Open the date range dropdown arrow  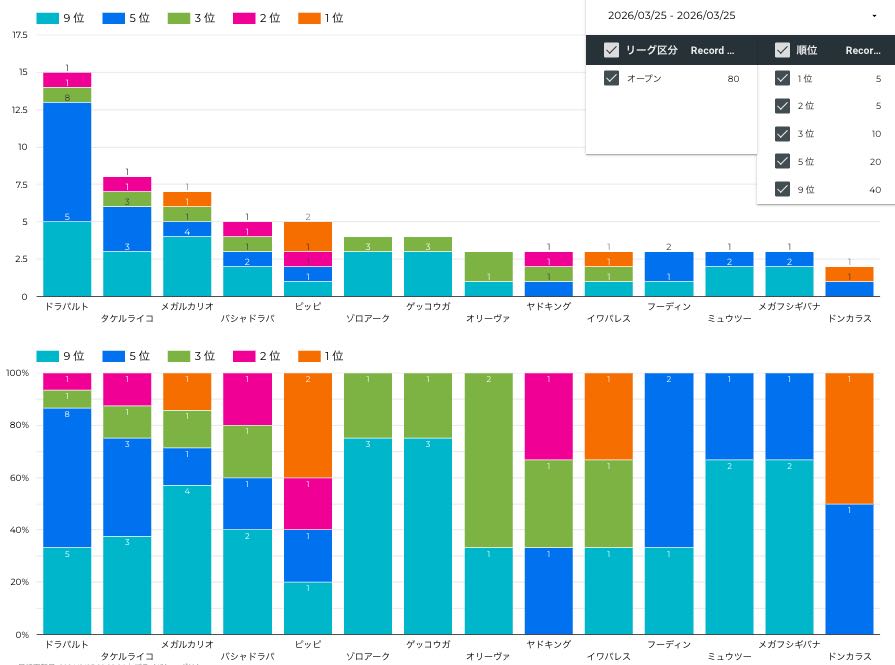point(874,16)
